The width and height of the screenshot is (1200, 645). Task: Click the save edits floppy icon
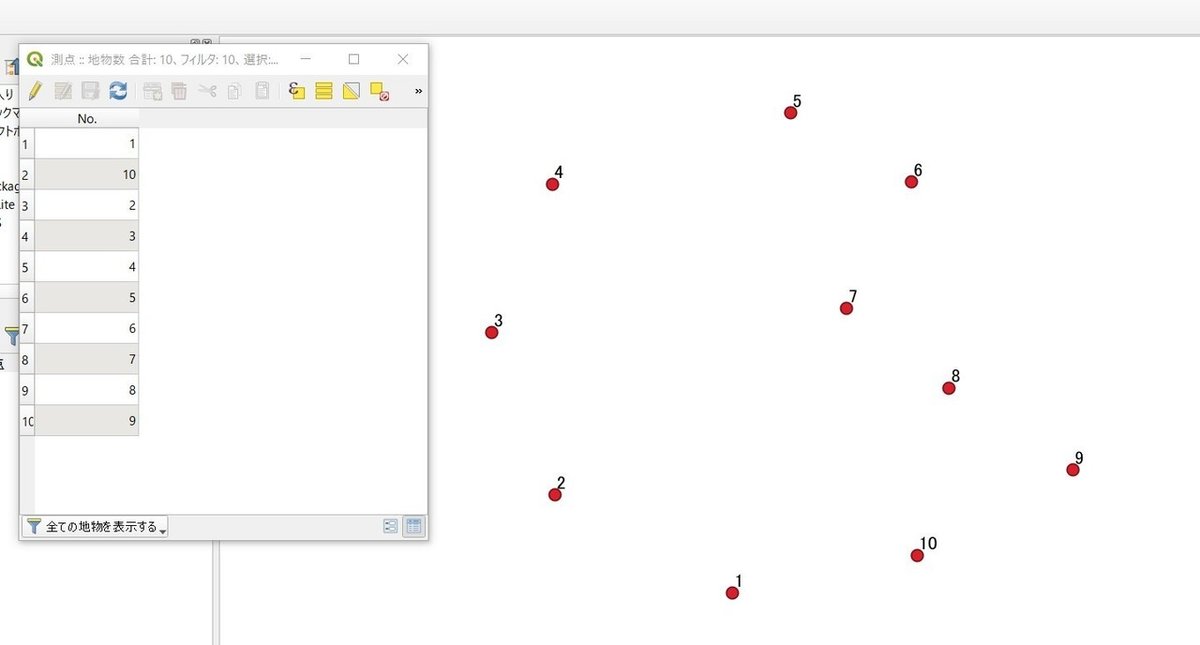[90, 91]
